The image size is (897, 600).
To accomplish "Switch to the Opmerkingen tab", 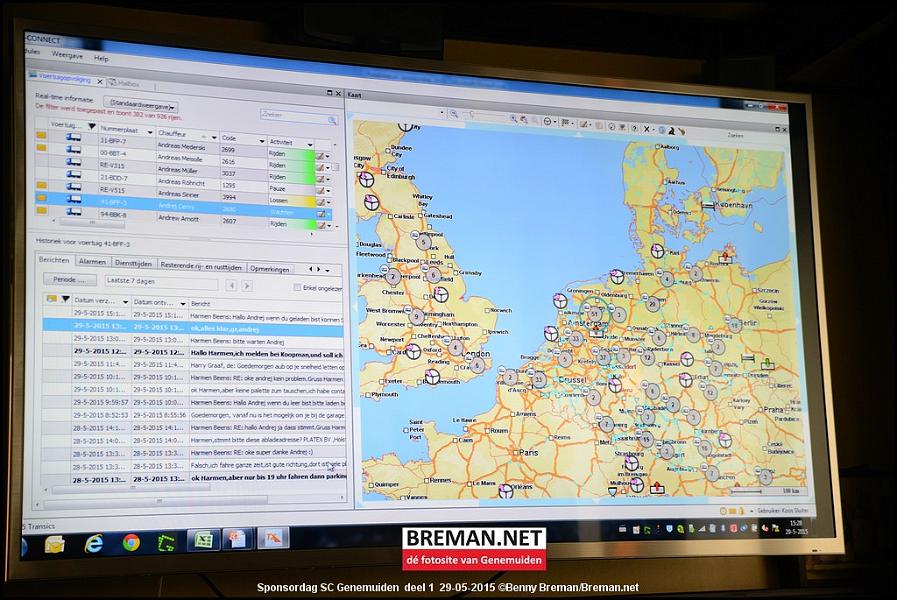I will [269, 269].
